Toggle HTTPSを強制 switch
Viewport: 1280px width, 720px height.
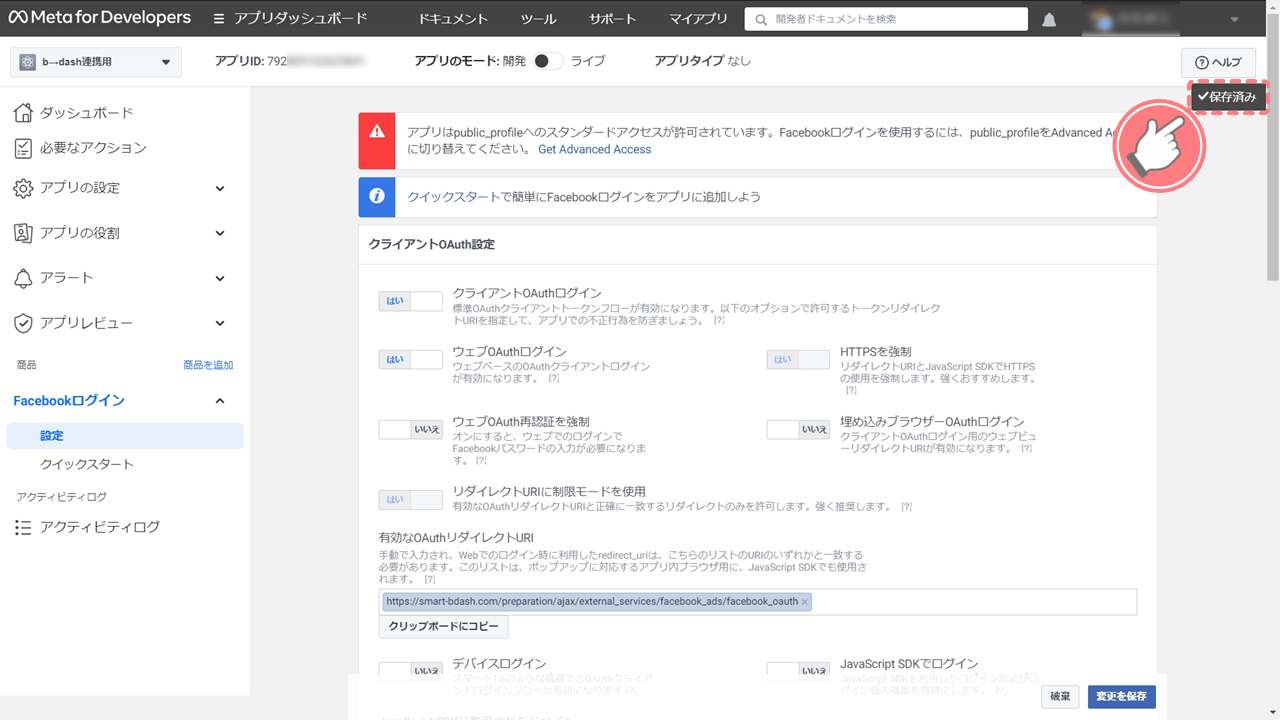click(798, 360)
